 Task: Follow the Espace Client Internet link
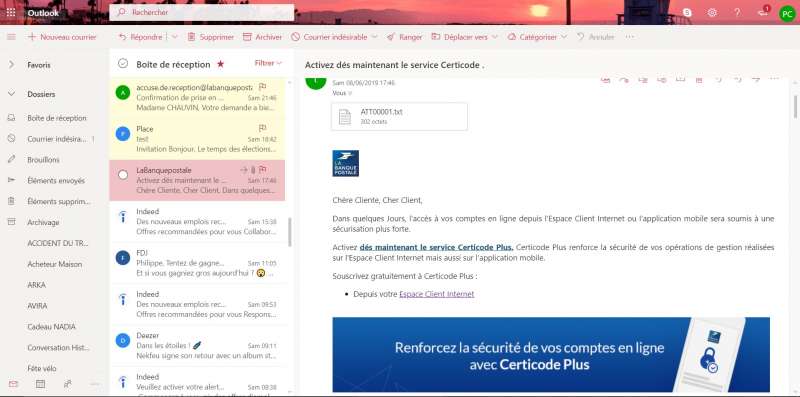pos(436,294)
